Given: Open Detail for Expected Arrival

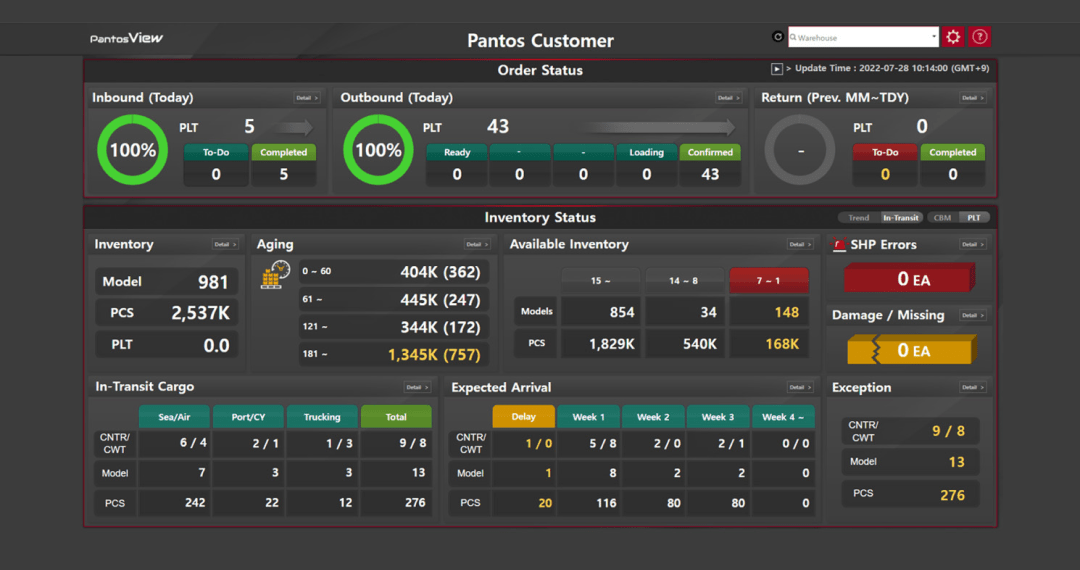Looking at the screenshot, I should (x=800, y=388).
